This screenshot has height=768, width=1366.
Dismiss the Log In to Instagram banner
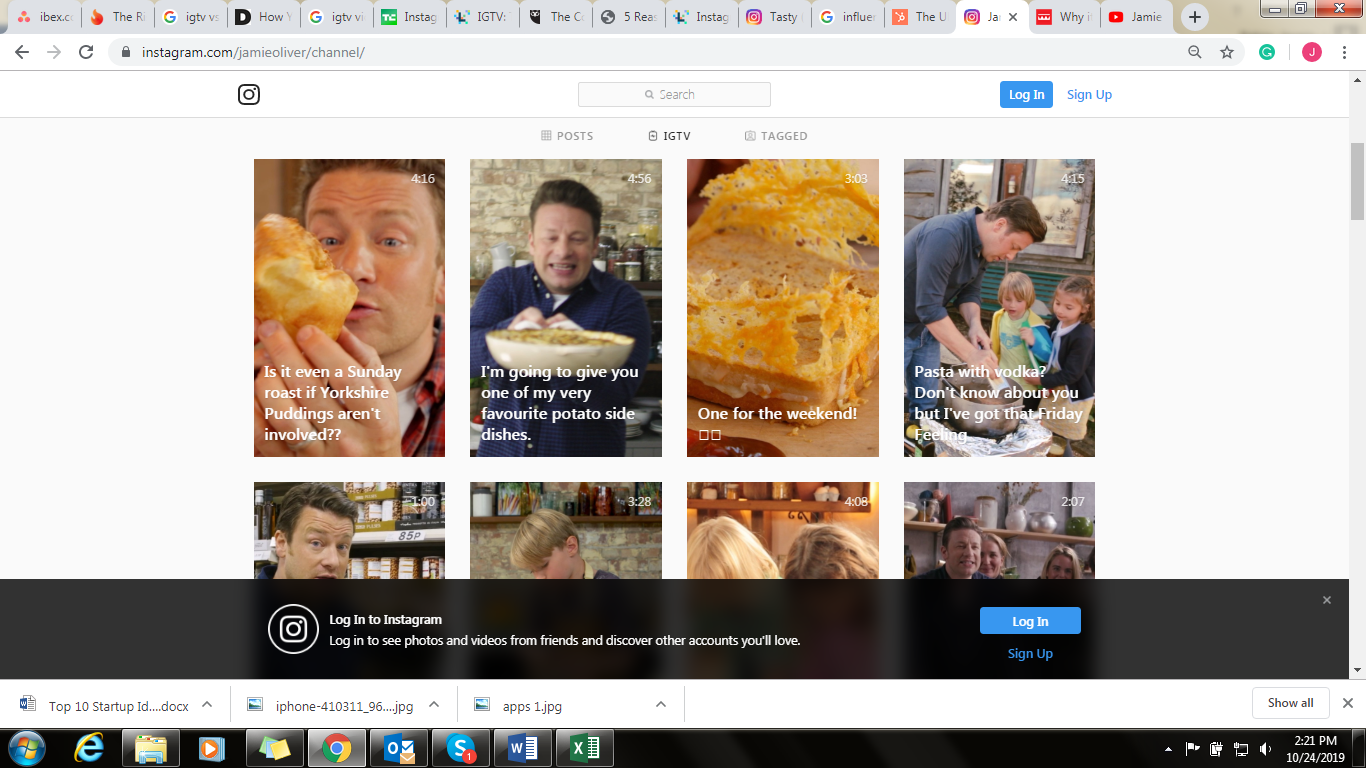1327,600
